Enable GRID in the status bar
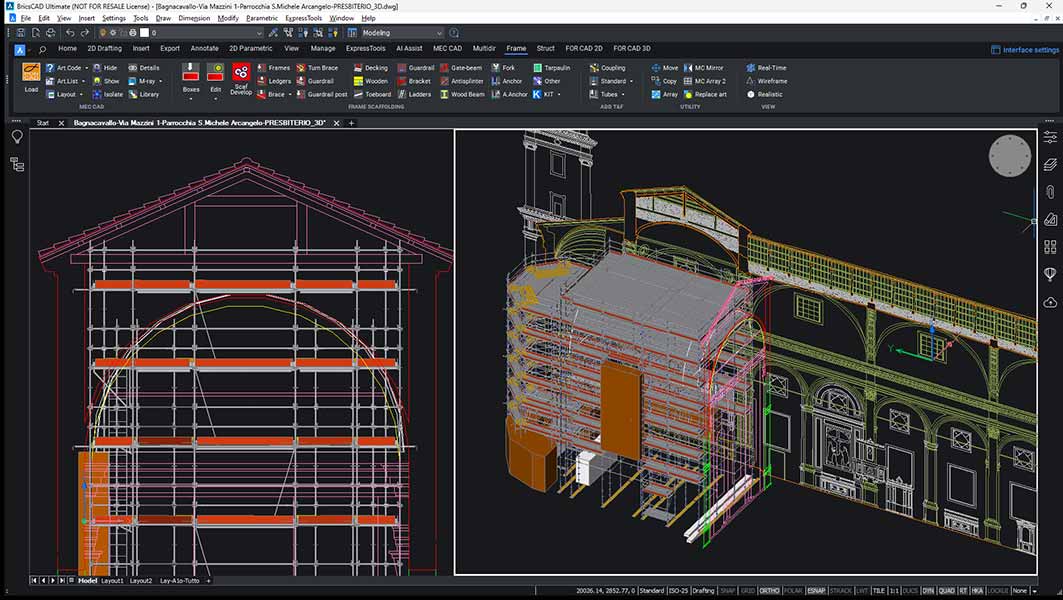Viewport: 1063px width, 600px height. click(747, 590)
